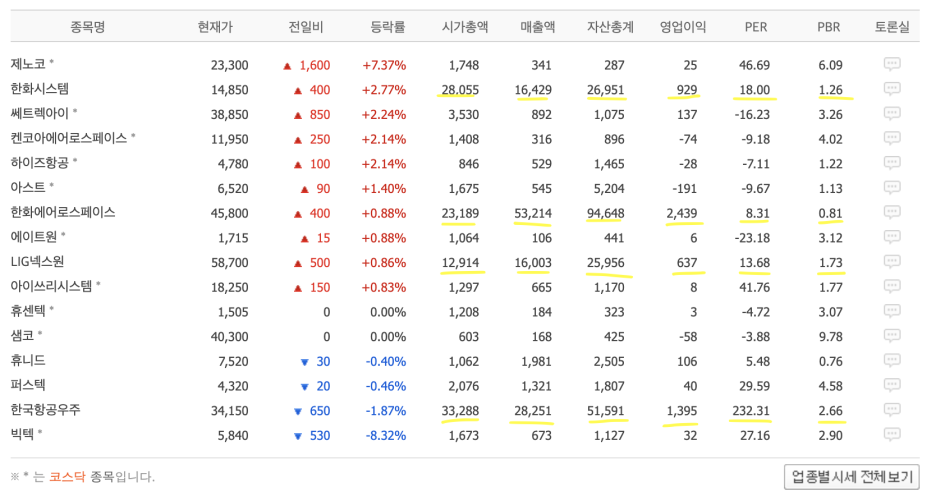This screenshot has width=936, height=496.
Task: Open the discussion room icon for 켄코아에어로스페이스
Action: click(892, 138)
